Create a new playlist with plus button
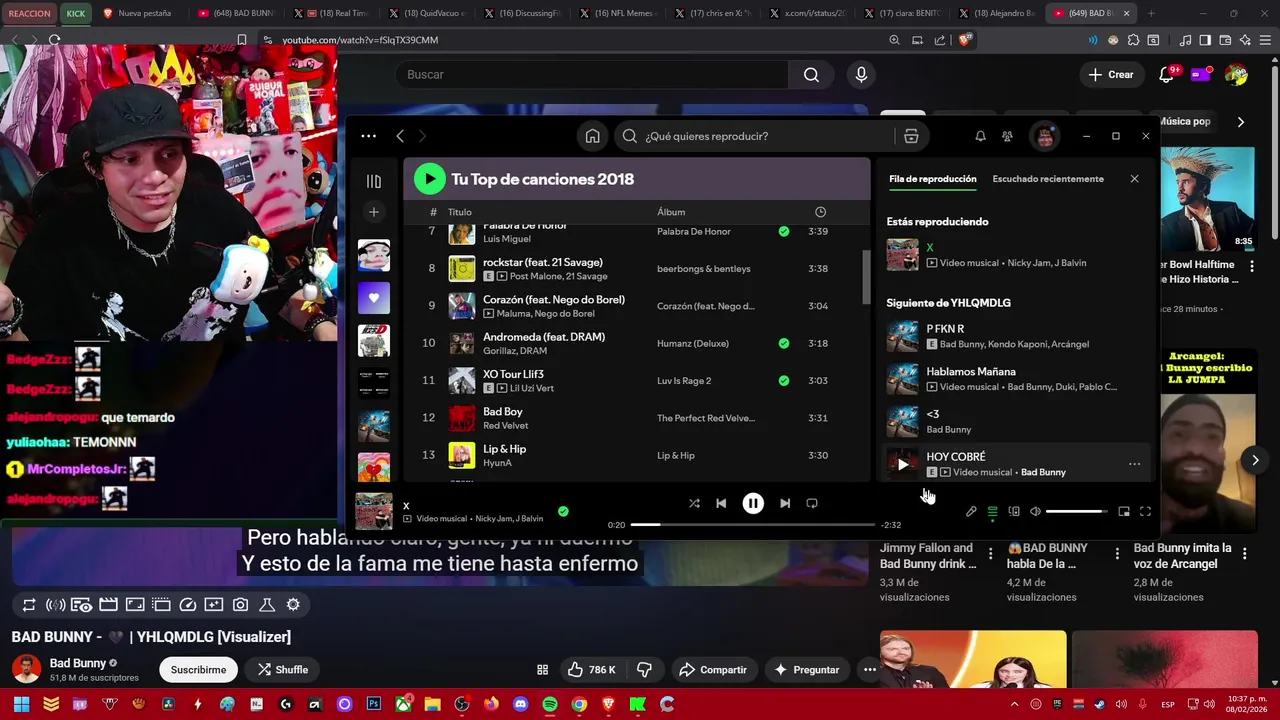The height and width of the screenshot is (720, 1280). [373, 212]
